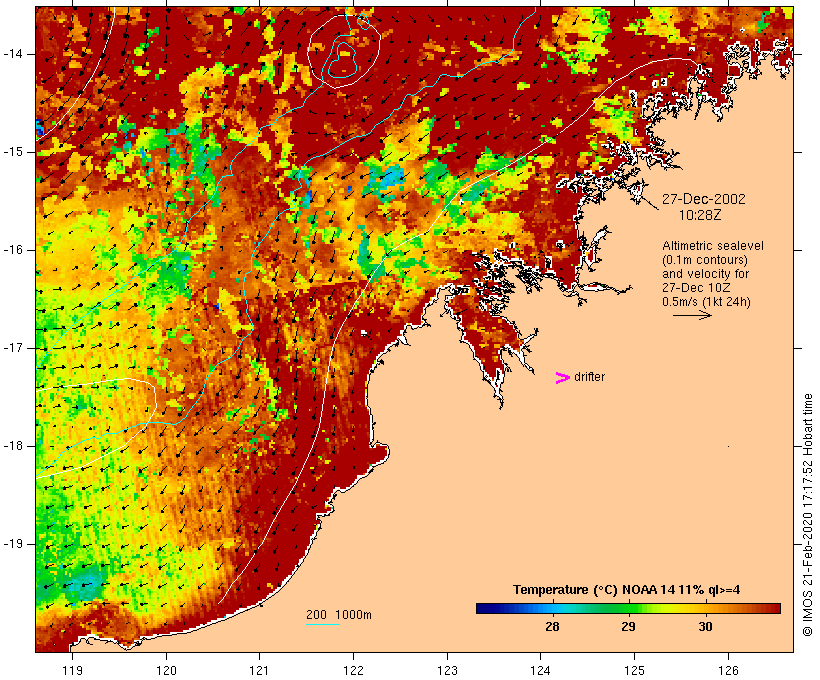Click the '1000m' isobath depth label
Viewport: 820px width, 680px height.
click(x=353, y=615)
